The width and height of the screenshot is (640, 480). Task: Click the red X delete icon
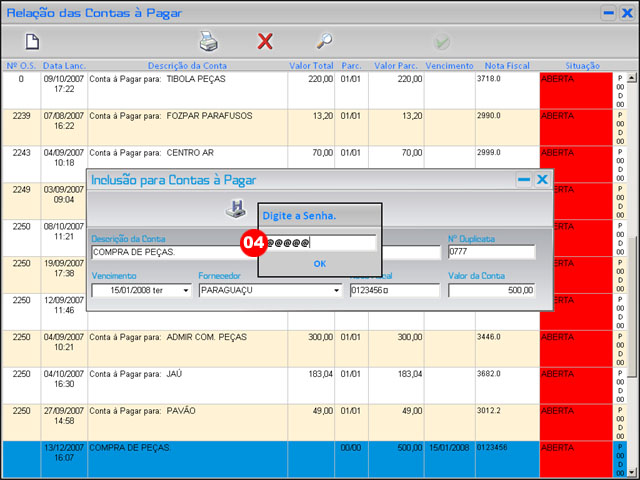coord(265,42)
